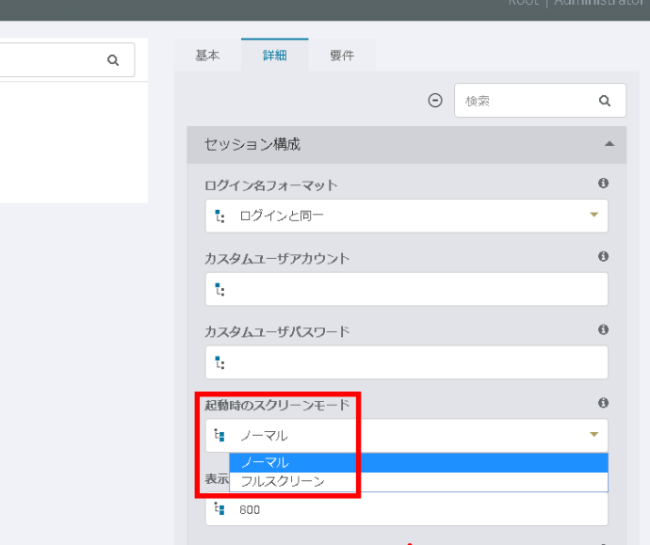Viewport: 650px width, 545px height.
Task: Click the inheritance icon beside the 800 value
Action: coord(220,509)
